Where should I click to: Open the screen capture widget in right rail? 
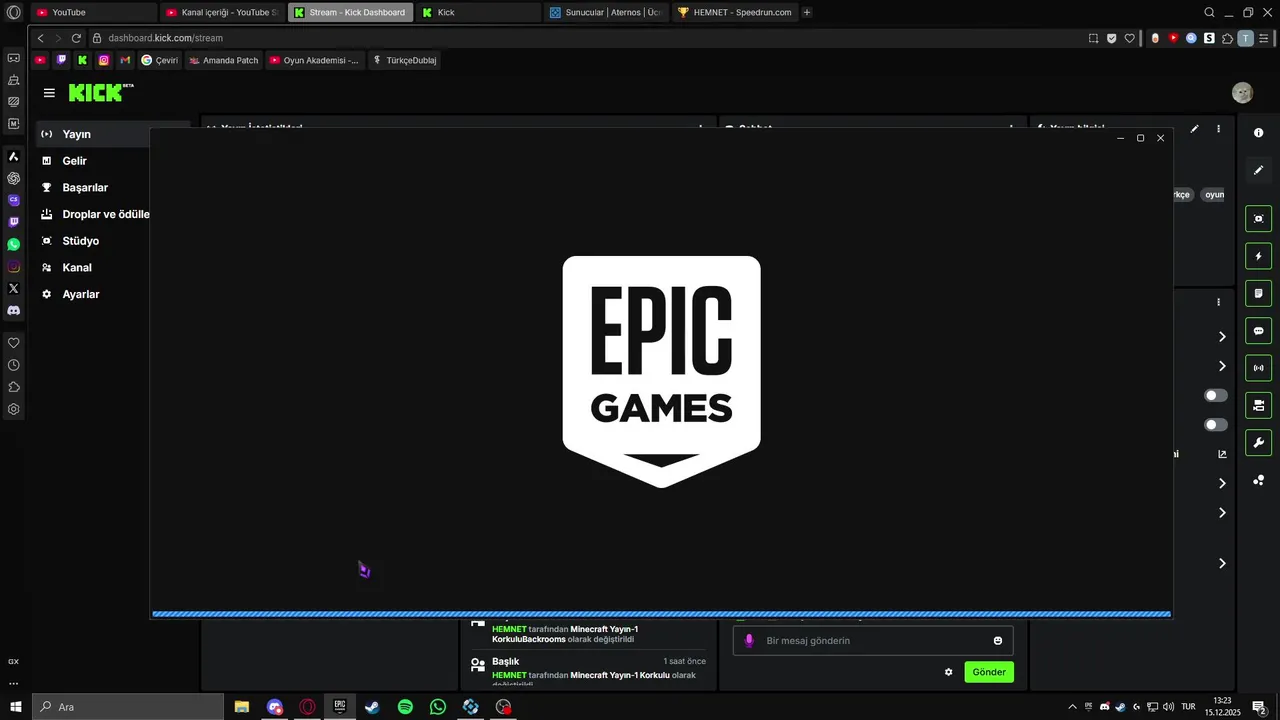click(x=1258, y=219)
